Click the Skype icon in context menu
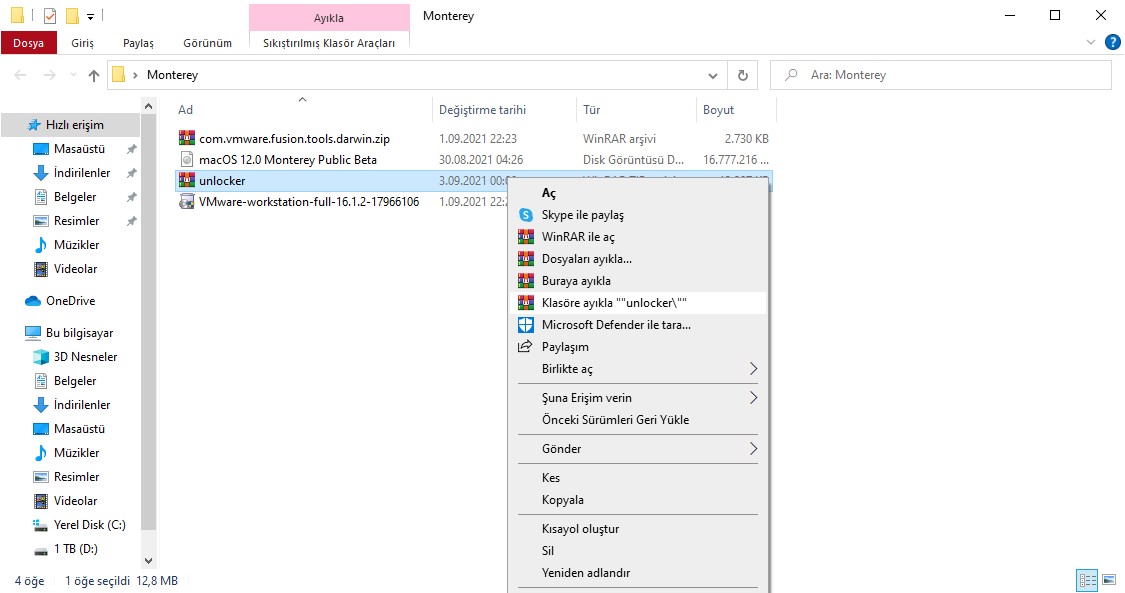This screenshot has width=1125, height=593. 526,214
